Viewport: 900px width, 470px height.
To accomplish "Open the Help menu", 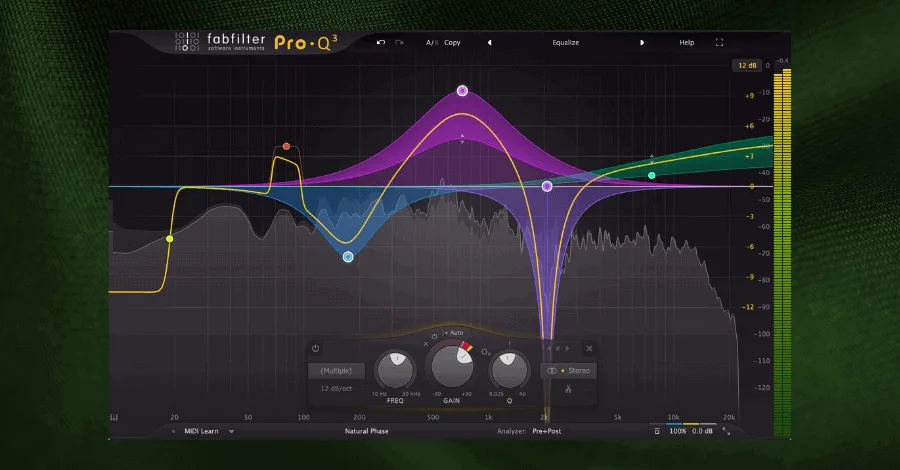I will tap(686, 42).
